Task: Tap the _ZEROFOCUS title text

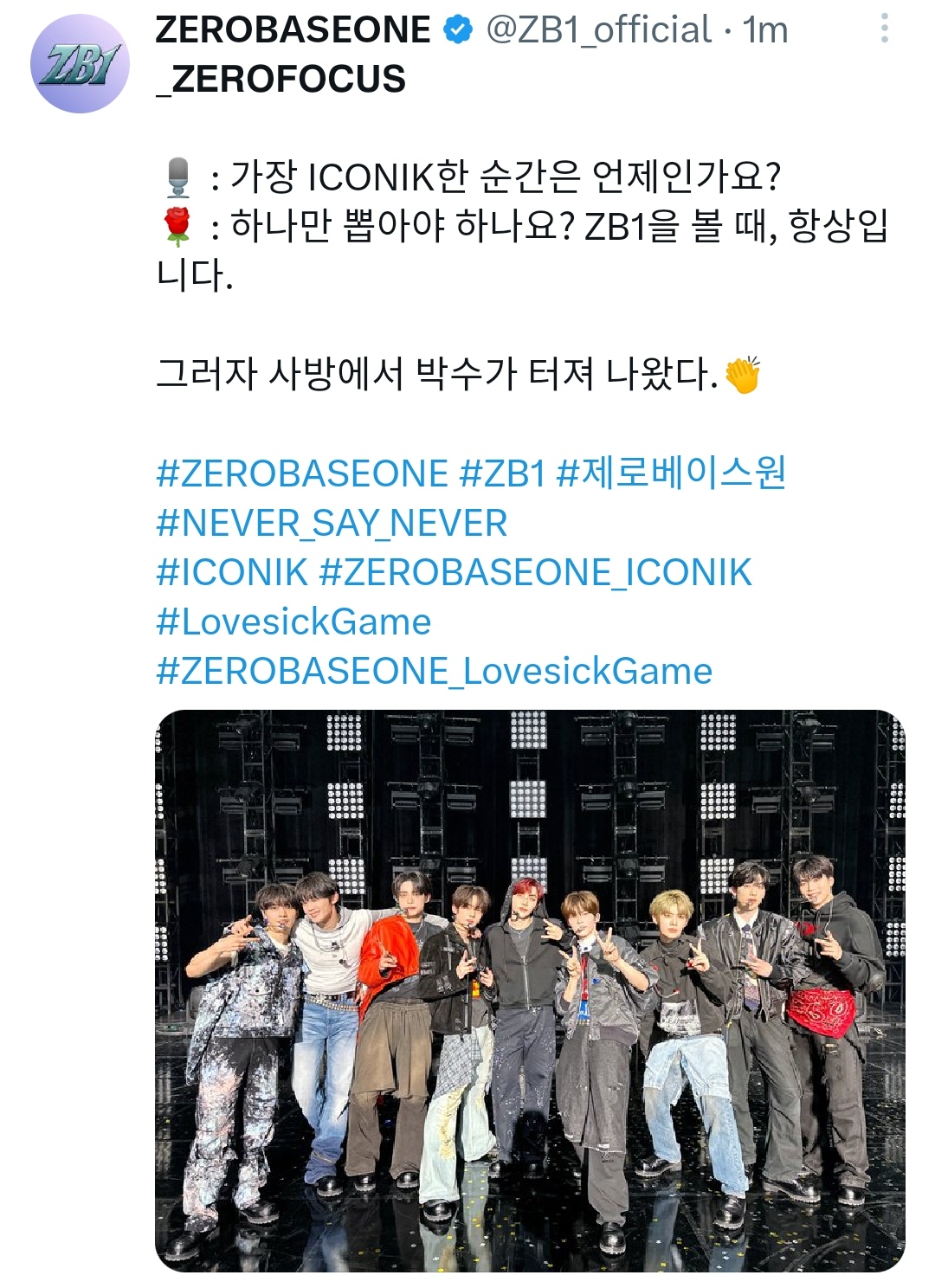Action: tap(280, 80)
